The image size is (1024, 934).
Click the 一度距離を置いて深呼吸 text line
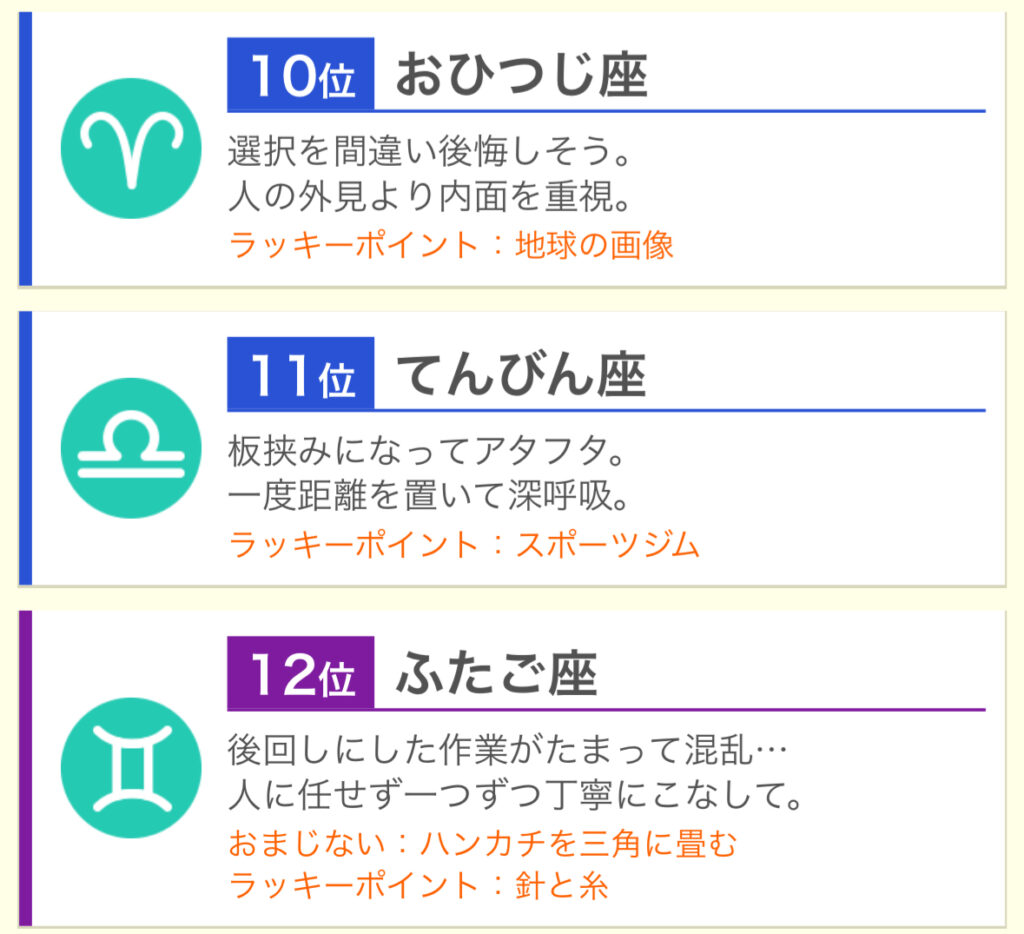(x=428, y=496)
